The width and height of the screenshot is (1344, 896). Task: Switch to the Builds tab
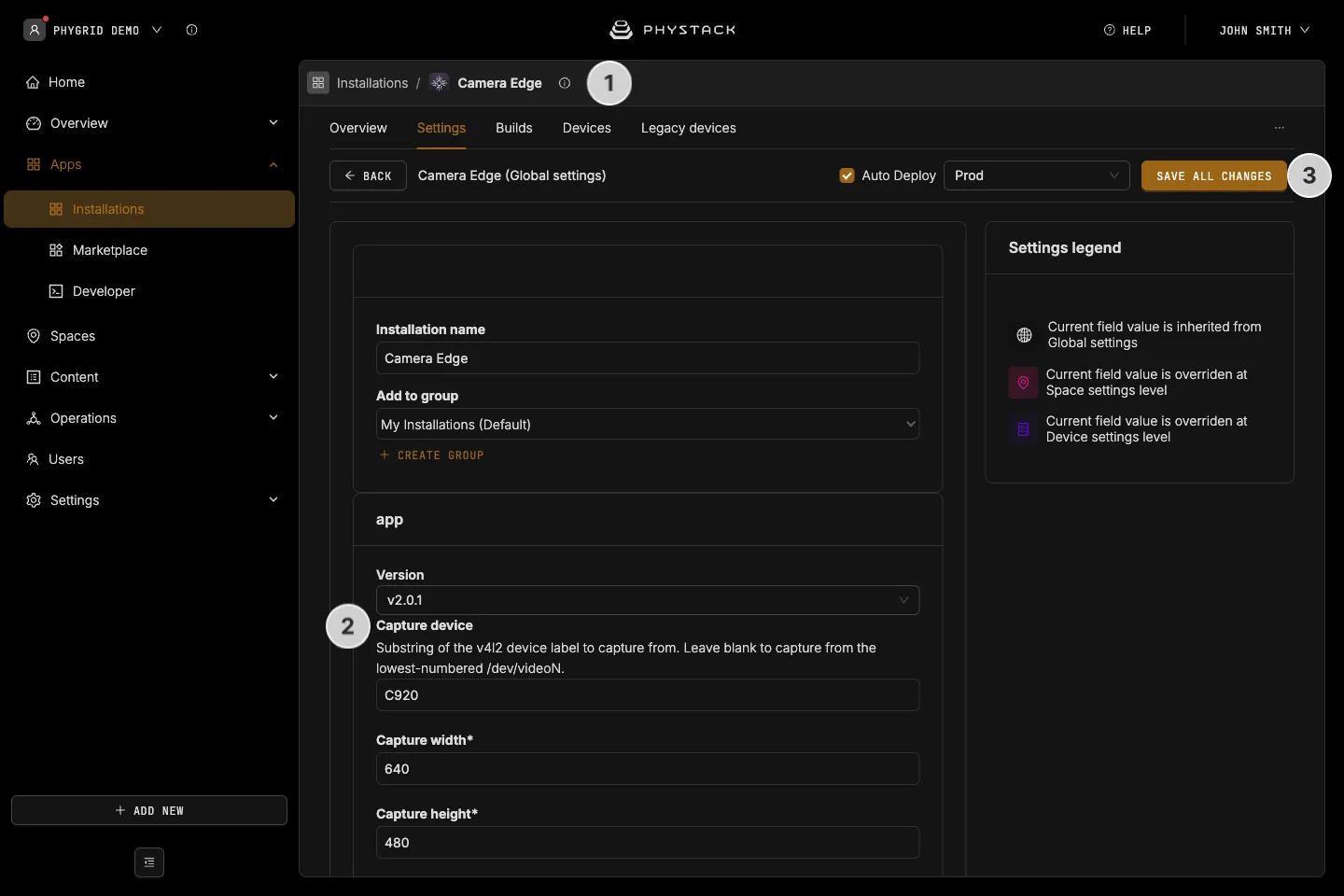[514, 128]
